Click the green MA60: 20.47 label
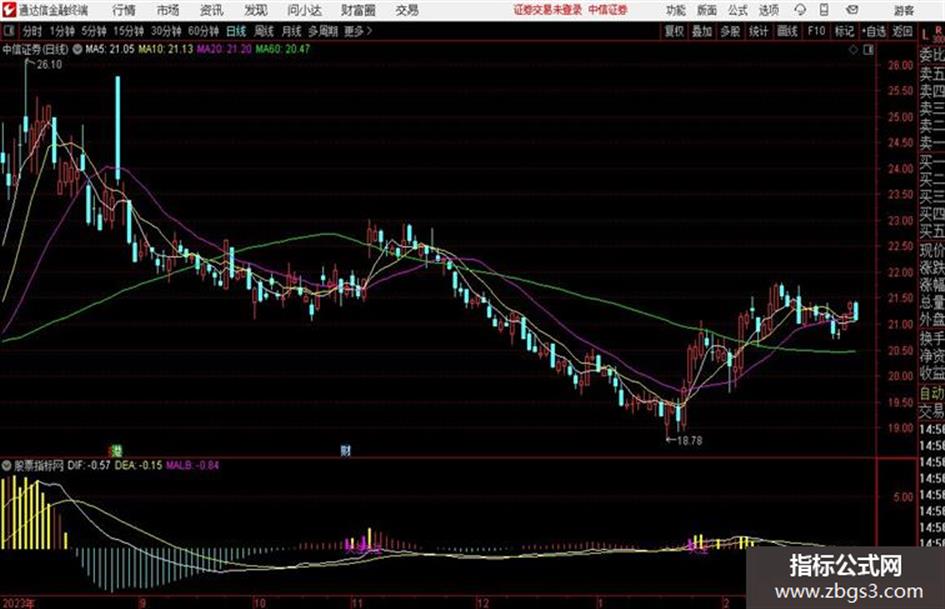 pos(283,49)
